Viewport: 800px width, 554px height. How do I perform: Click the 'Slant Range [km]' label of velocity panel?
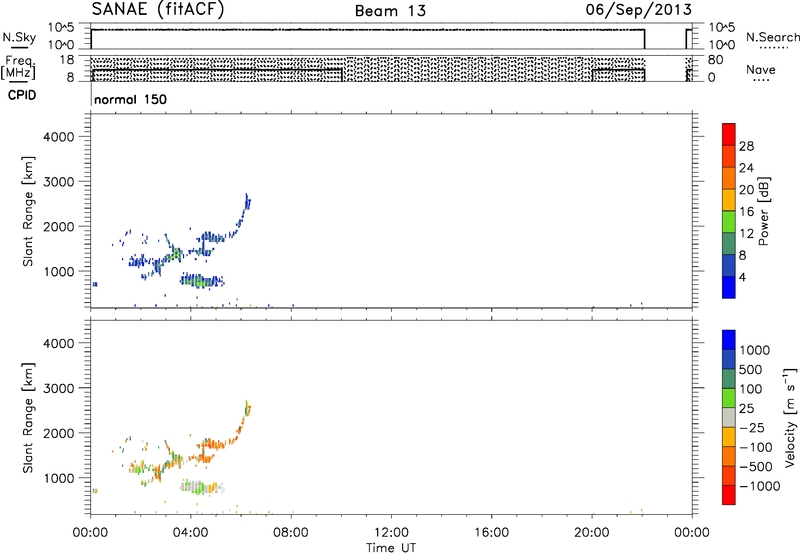[28, 418]
